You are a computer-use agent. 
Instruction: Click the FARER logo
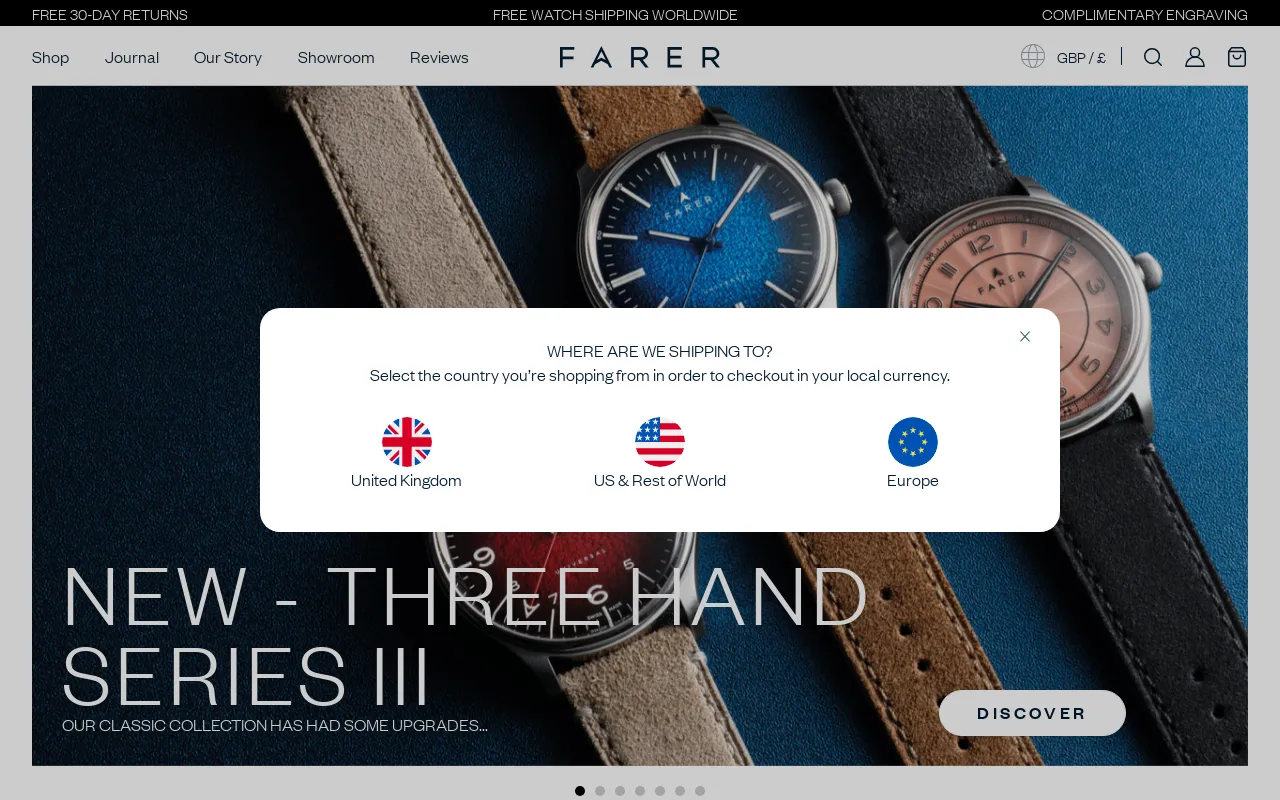point(640,57)
